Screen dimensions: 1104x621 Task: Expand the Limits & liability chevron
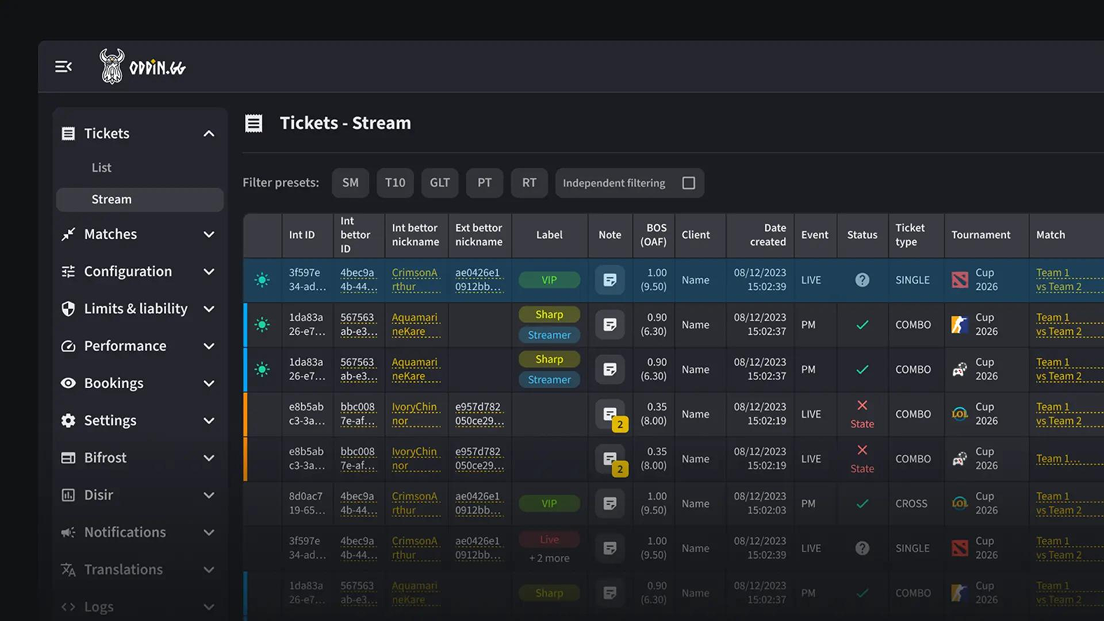[209, 309]
